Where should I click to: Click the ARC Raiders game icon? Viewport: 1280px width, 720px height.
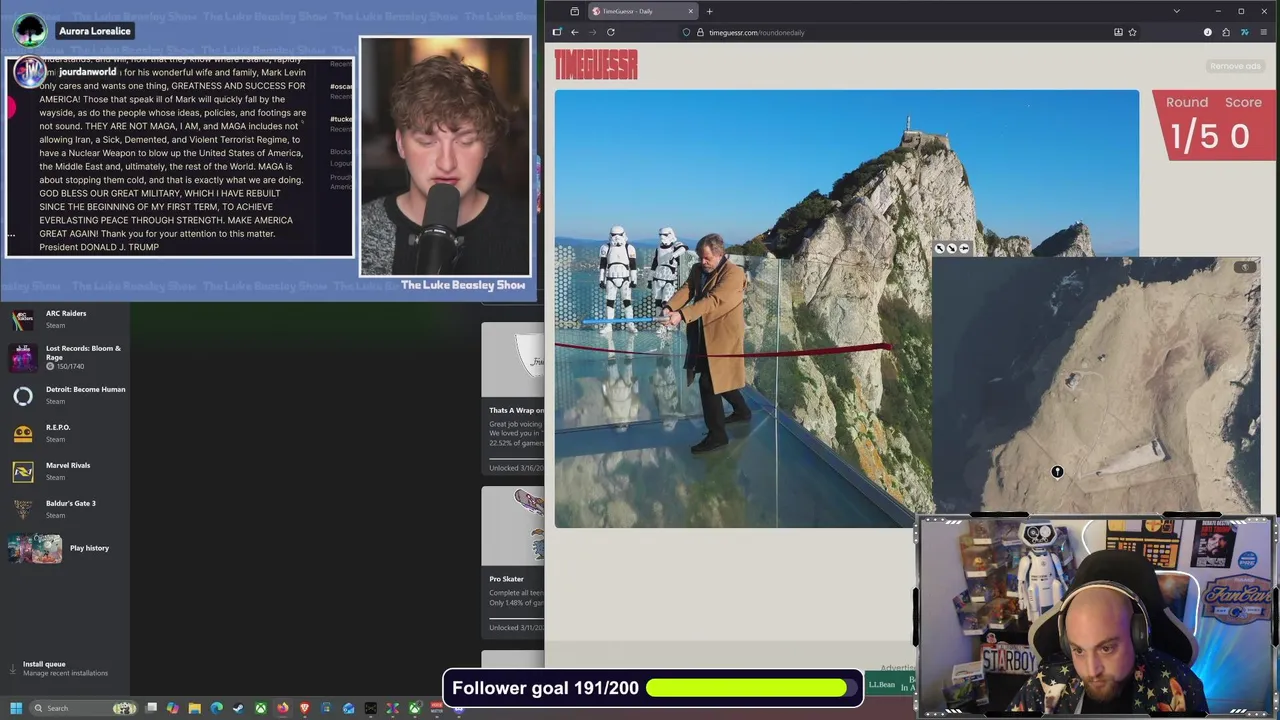pos(23,320)
